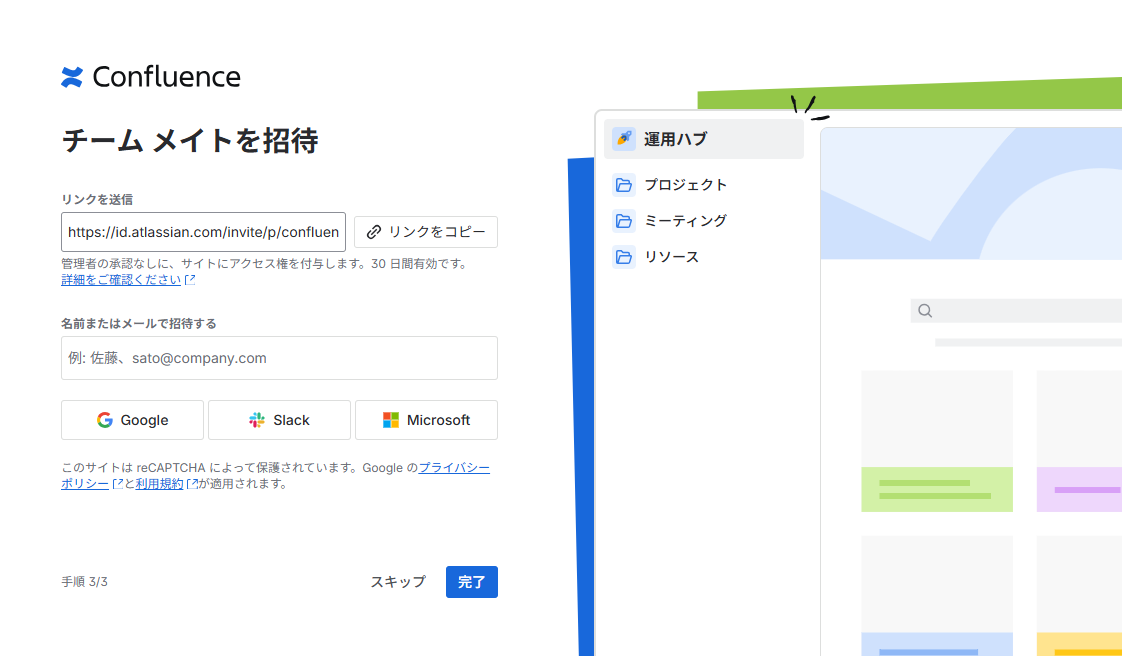Viewport: 1122px width, 656px height.
Task: Click the folder icon next to プロジェクト
Action: tap(624, 185)
